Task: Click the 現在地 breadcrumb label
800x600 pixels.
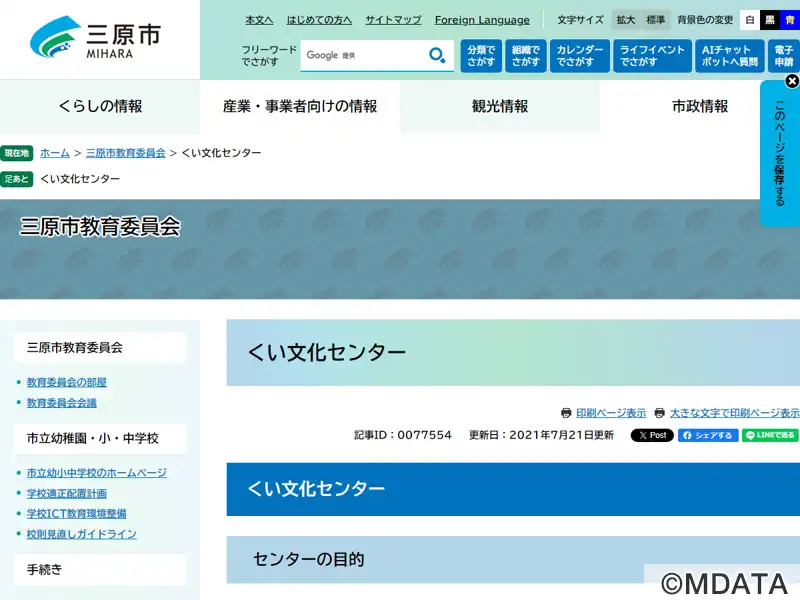Action: [x=16, y=153]
